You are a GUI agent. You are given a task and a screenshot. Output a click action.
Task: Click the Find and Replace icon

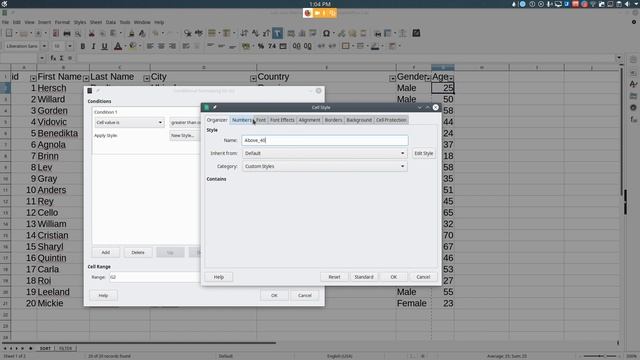tap(187, 33)
